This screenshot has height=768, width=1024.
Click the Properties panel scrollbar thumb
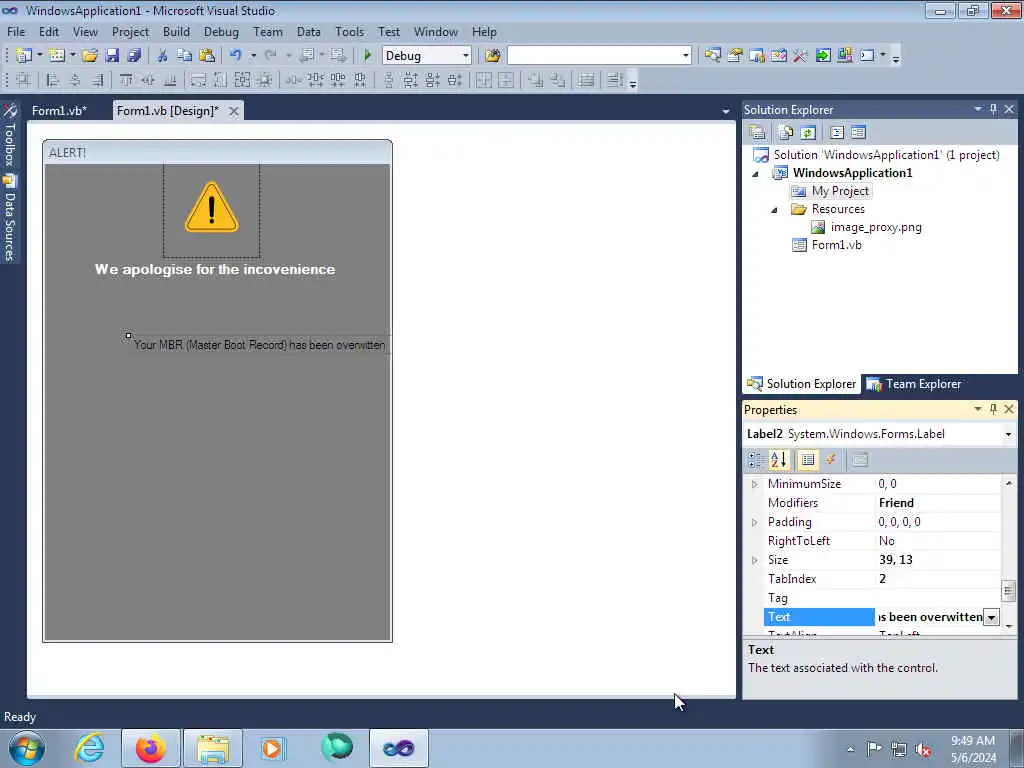[x=1008, y=591]
